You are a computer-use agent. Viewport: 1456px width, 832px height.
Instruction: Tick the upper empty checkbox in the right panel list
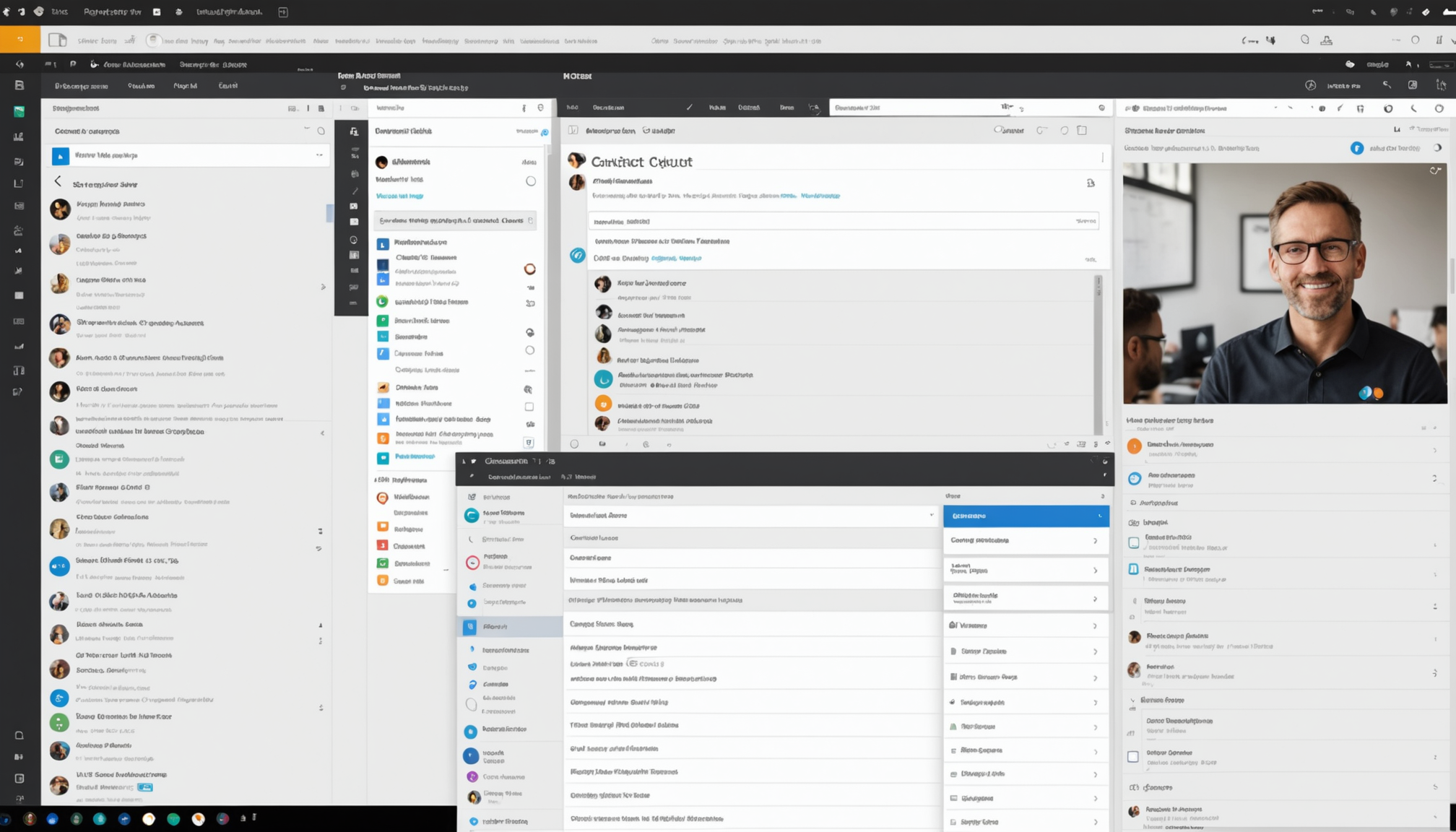(1134, 542)
